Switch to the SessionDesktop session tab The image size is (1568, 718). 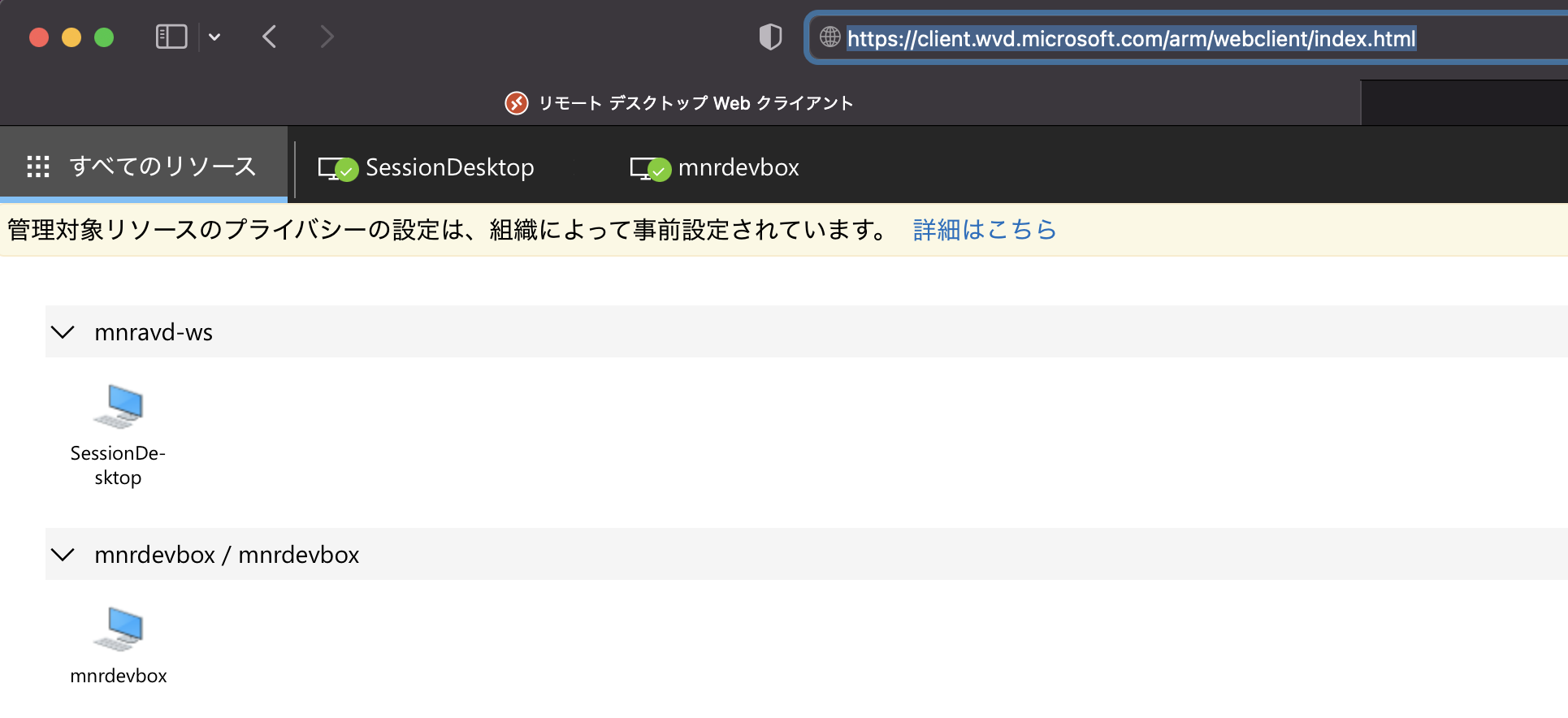tap(427, 168)
